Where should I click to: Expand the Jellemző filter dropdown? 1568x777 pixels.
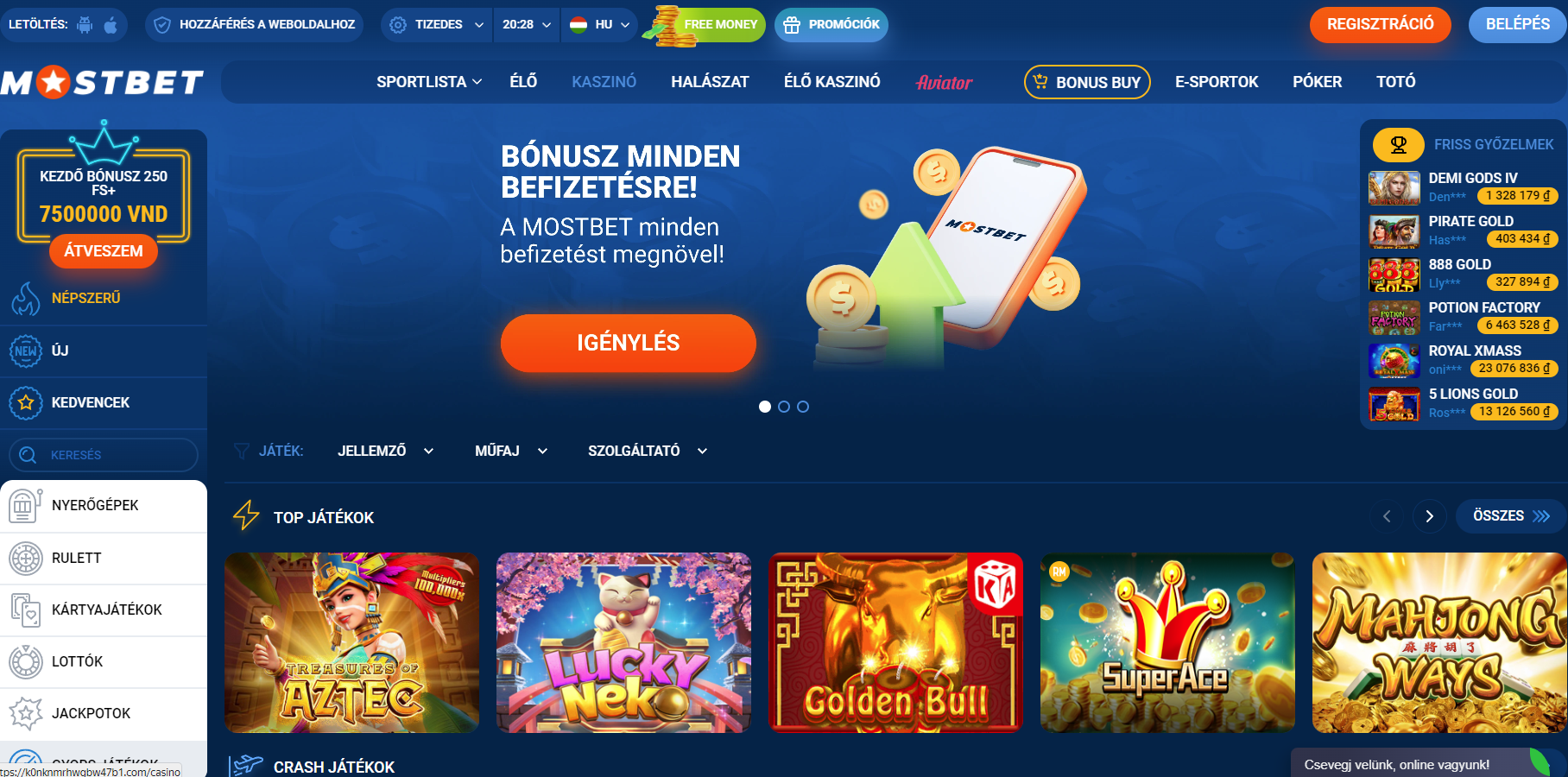click(x=386, y=451)
